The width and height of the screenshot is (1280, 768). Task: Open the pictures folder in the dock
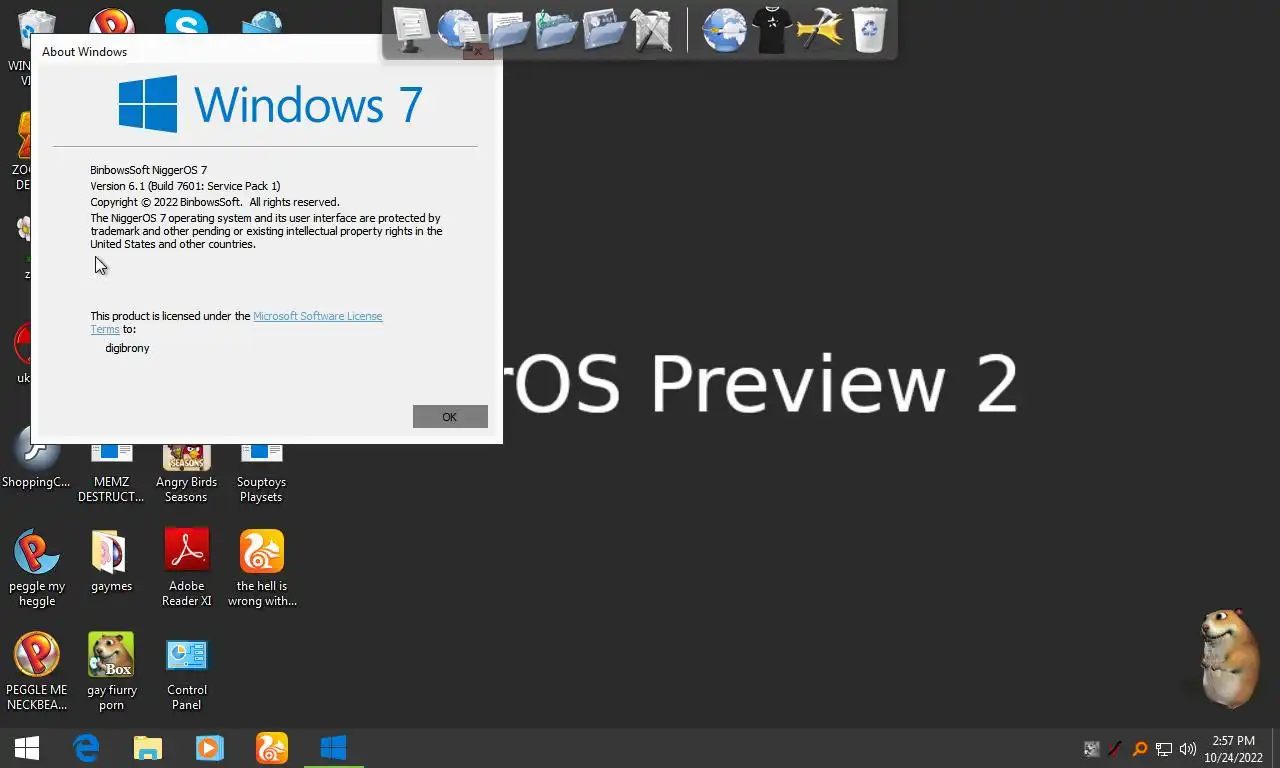pyautogui.click(x=604, y=29)
